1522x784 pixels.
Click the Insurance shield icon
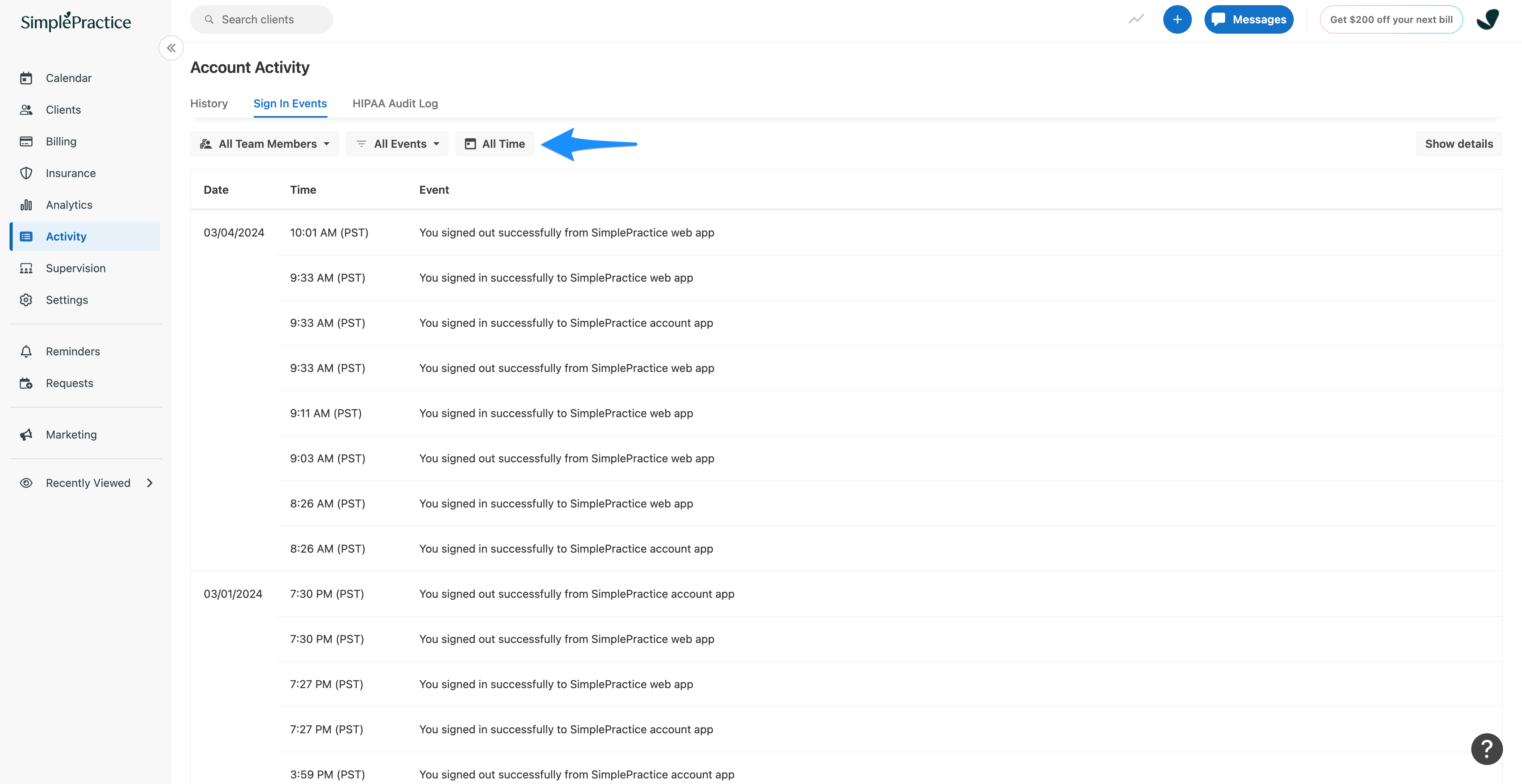click(26, 173)
